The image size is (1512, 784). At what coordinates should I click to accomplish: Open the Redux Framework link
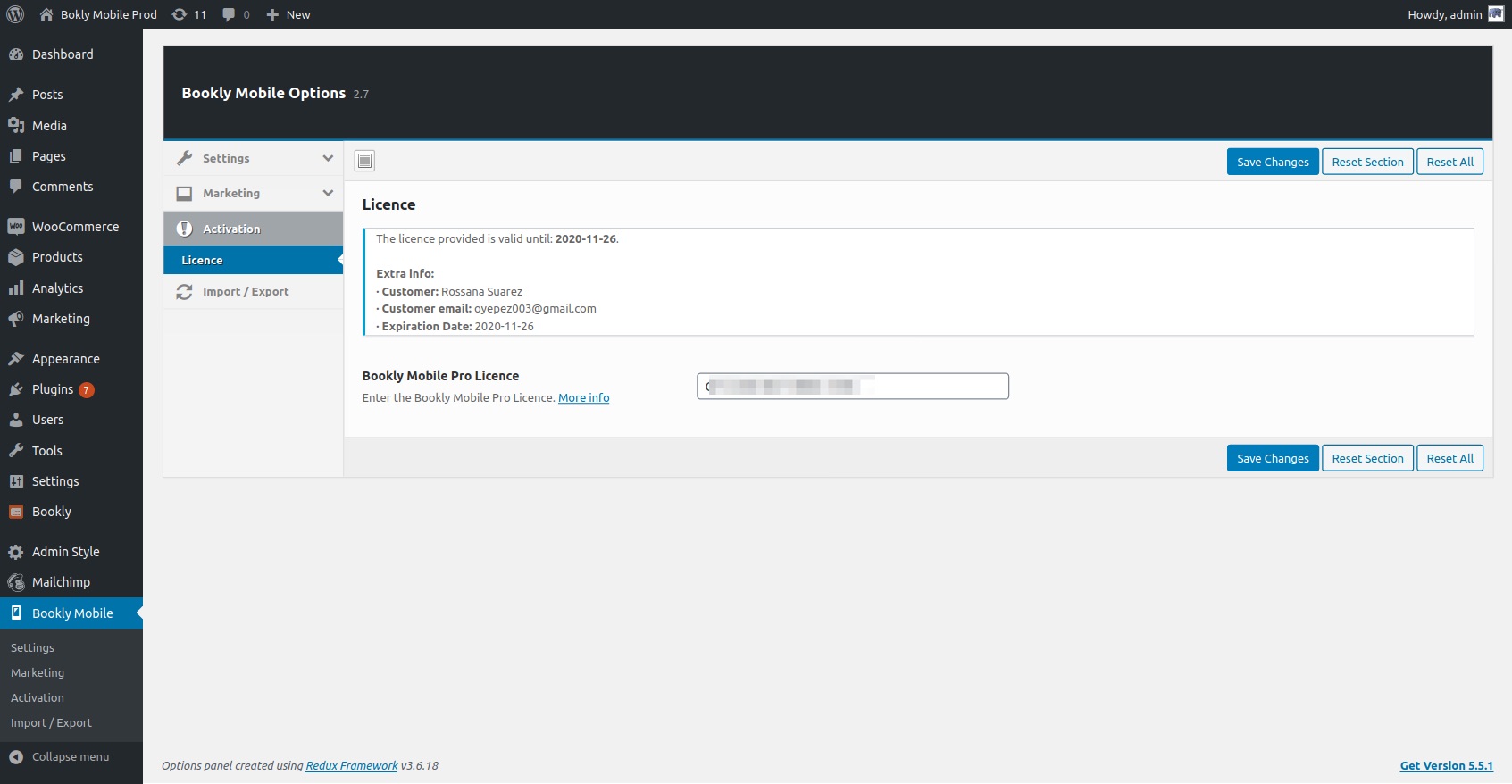[352, 766]
